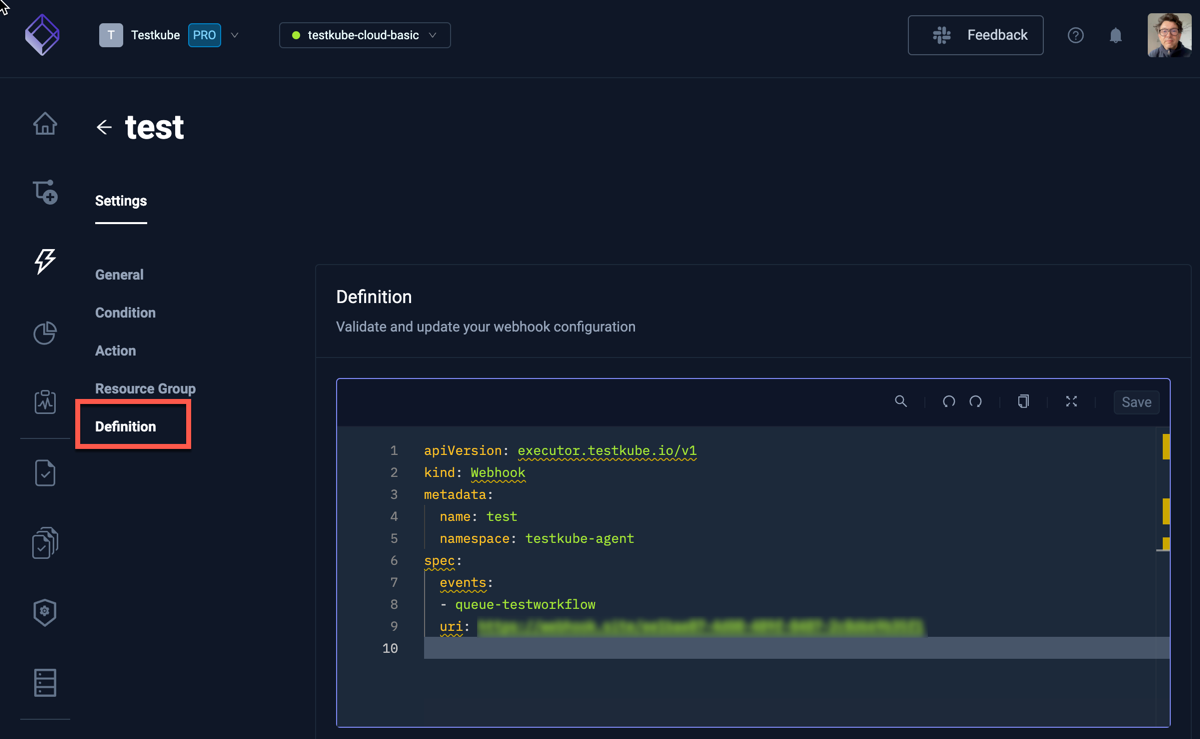
Task: Open the Tests checkmark document icon
Action: pyautogui.click(x=45, y=472)
